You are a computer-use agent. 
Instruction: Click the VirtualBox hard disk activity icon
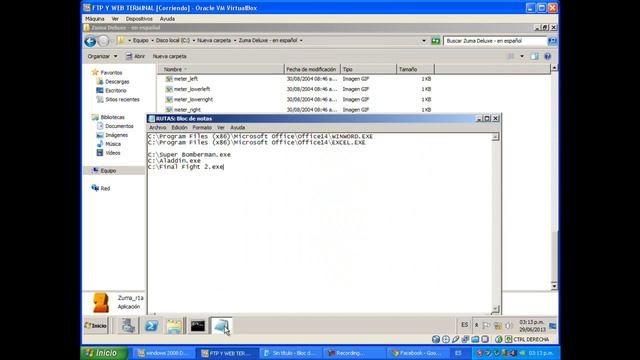436,339
